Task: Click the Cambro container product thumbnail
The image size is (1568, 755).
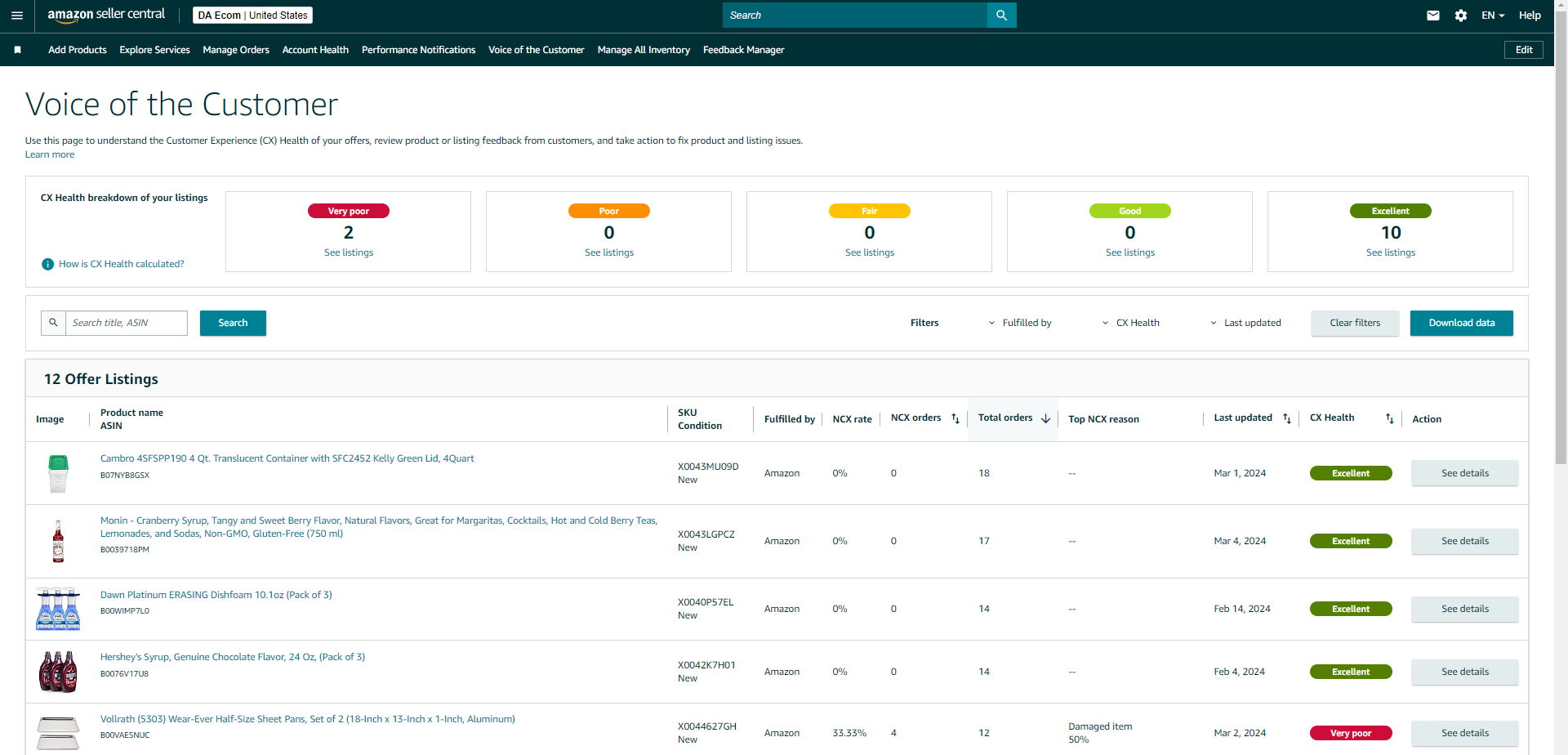Action: 58,473
